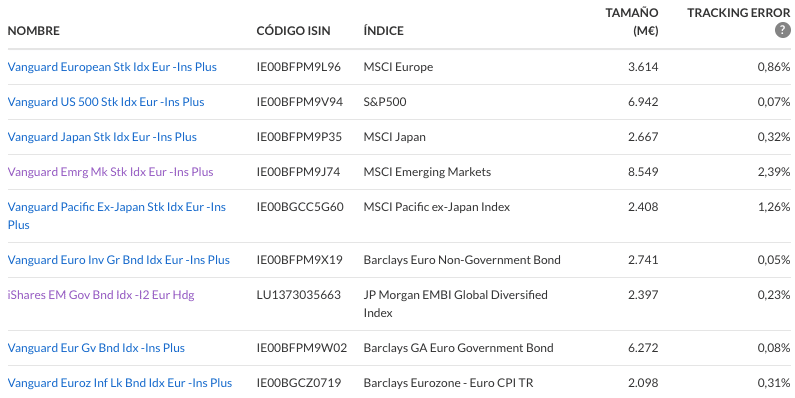795x398 pixels.
Task: Select Vanguard Pacific Ex-Japan Stk Idx link
Action: coord(117,216)
